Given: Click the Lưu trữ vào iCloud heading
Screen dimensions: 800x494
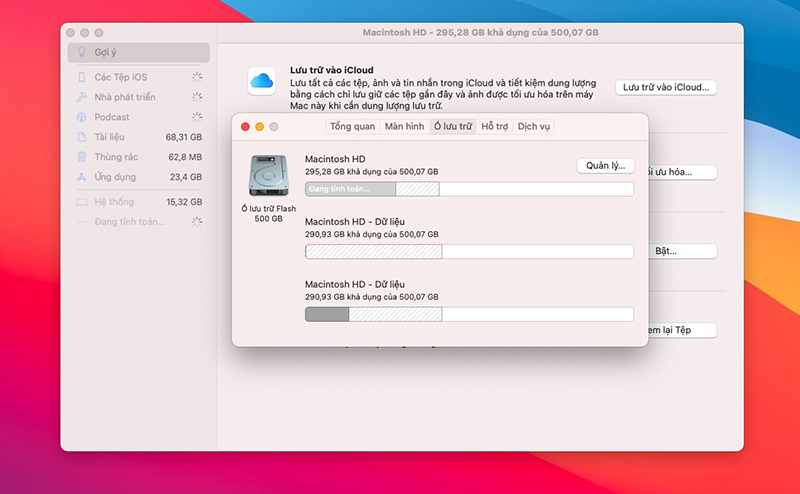Looking at the screenshot, I should (x=332, y=70).
